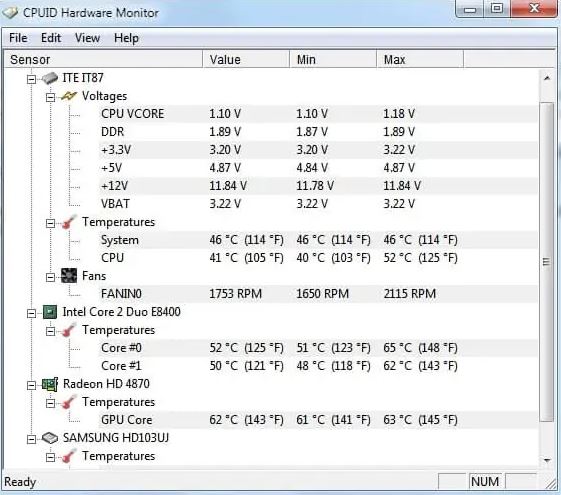Select the VBAT row
Screen dimensions: 561x495
coord(318,204)
